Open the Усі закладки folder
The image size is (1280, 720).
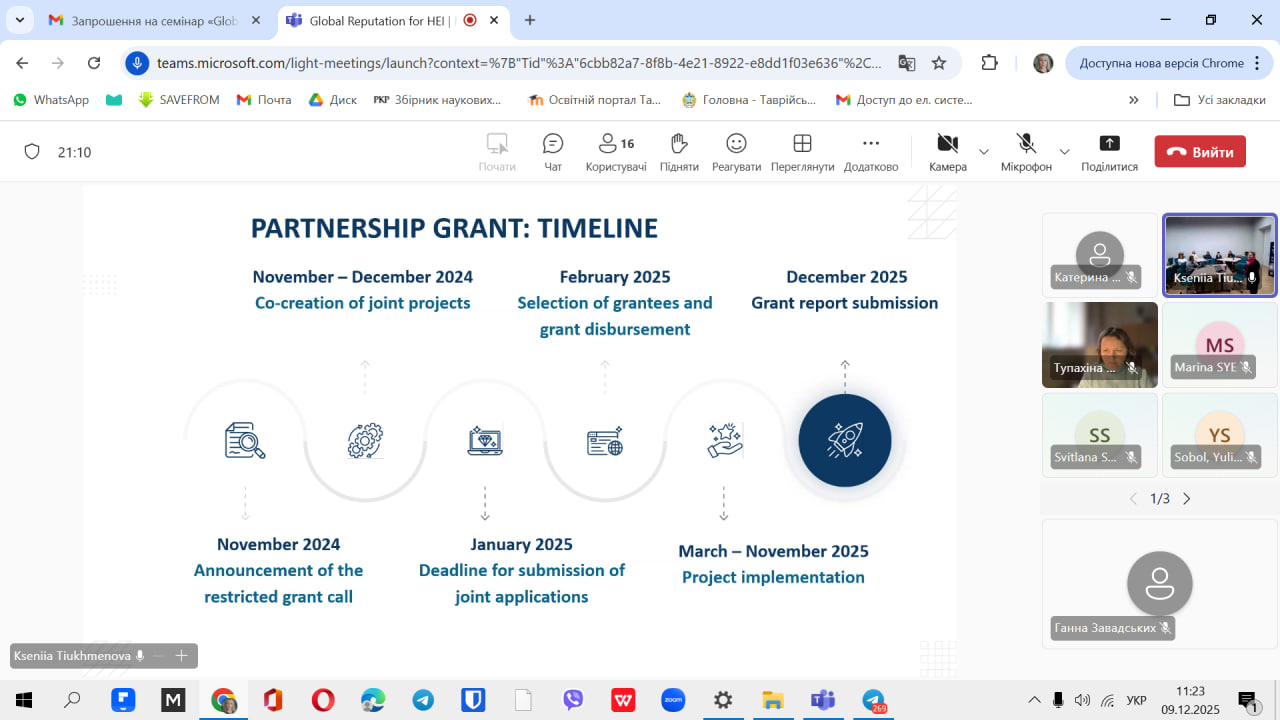pyautogui.click(x=1220, y=100)
